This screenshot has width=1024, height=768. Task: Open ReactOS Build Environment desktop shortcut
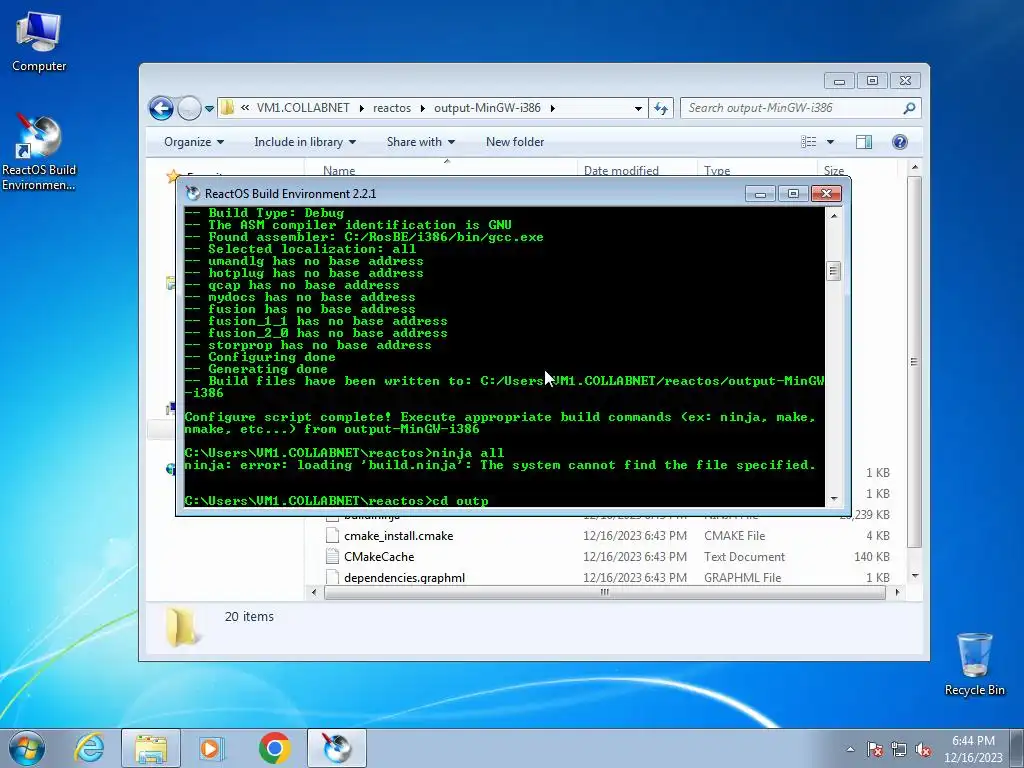pos(39,152)
